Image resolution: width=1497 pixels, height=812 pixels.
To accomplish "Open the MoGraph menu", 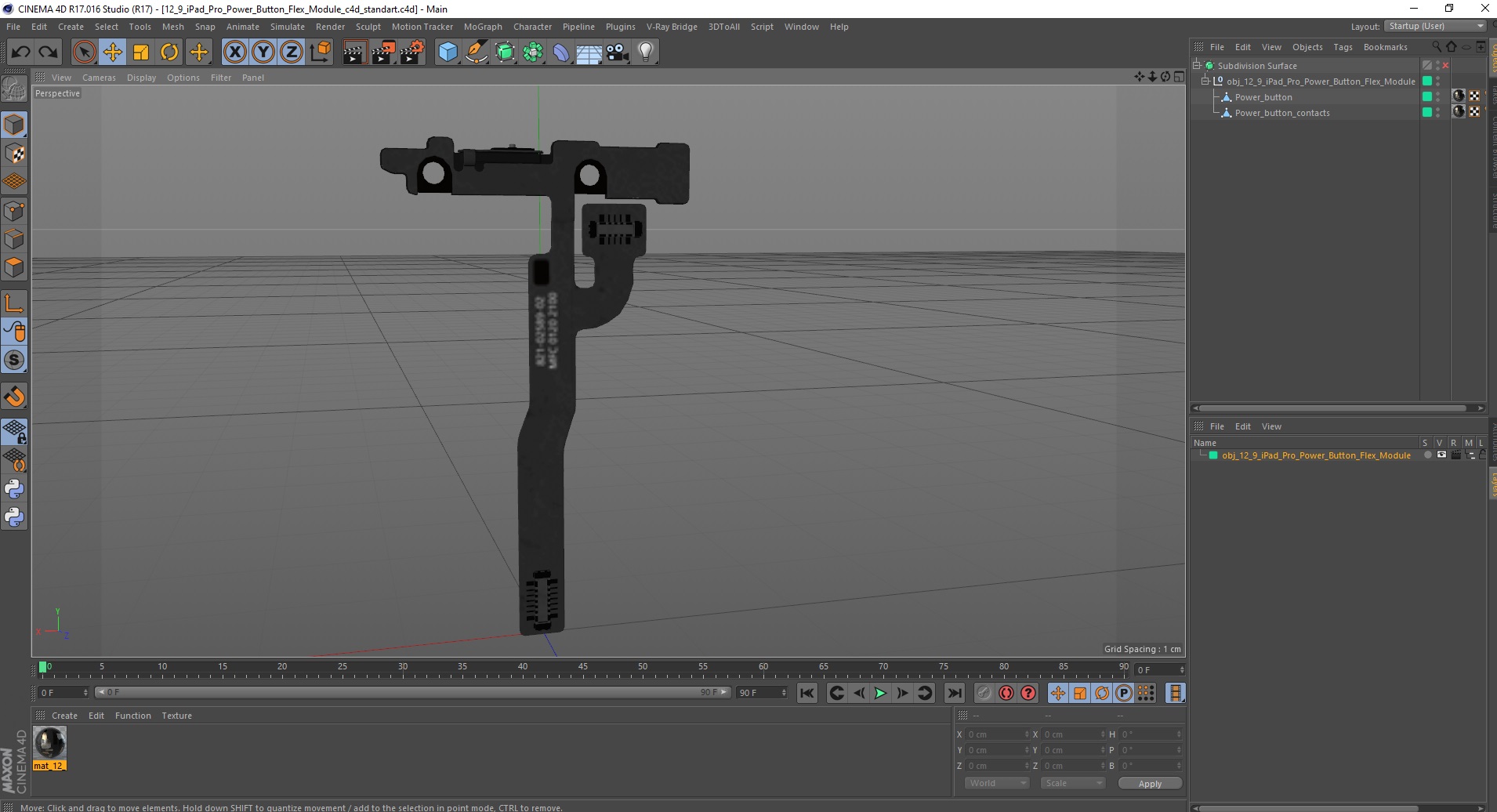I will click(x=483, y=27).
